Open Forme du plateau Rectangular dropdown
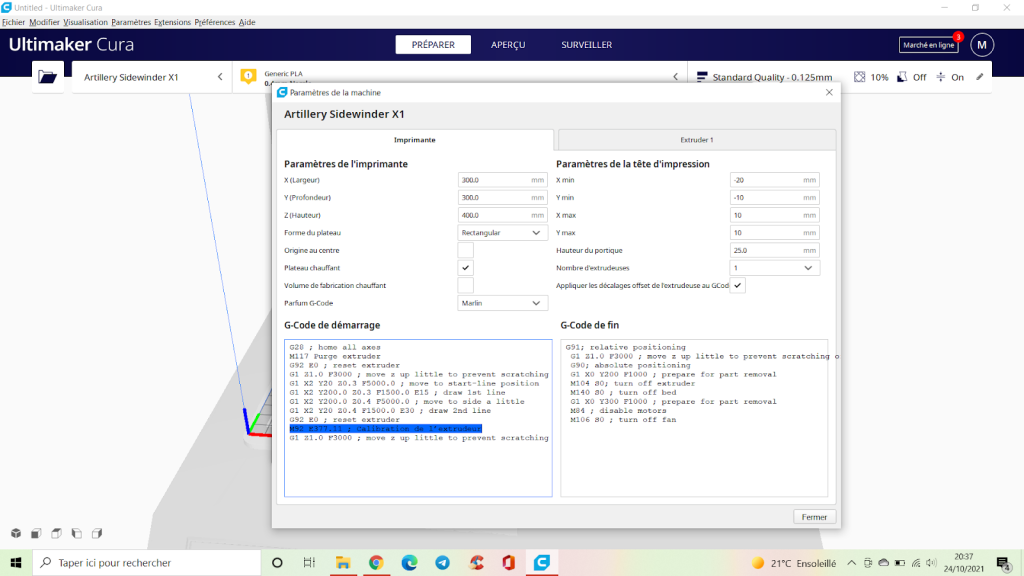The height and width of the screenshot is (576, 1024). point(502,232)
